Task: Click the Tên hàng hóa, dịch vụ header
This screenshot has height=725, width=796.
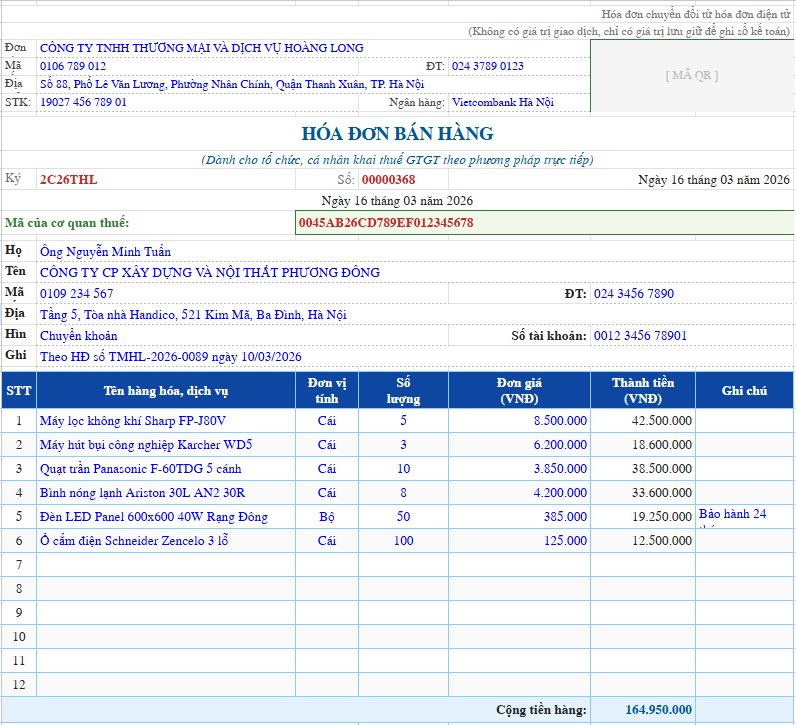Action: 166,391
